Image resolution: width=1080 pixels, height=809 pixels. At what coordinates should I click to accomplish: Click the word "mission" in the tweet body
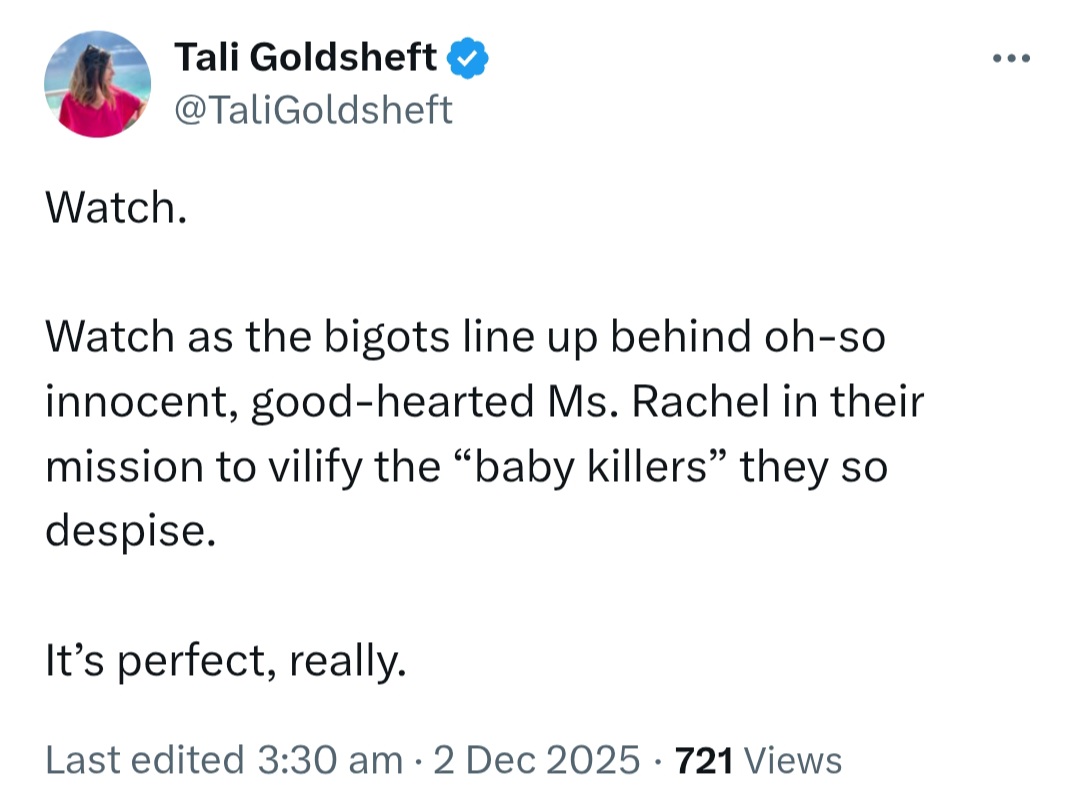(x=125, y=466)
